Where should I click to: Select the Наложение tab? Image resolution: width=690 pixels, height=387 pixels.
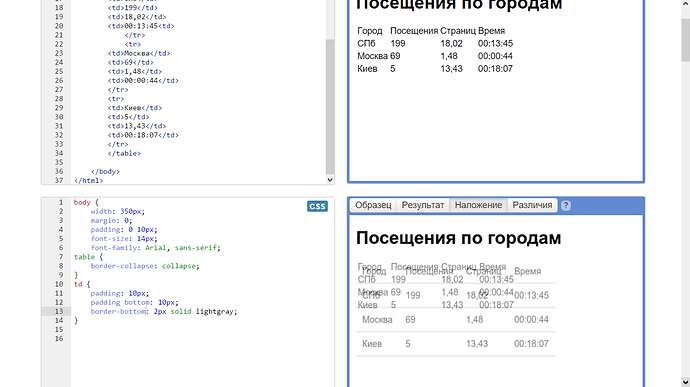(x=478, y=205)
